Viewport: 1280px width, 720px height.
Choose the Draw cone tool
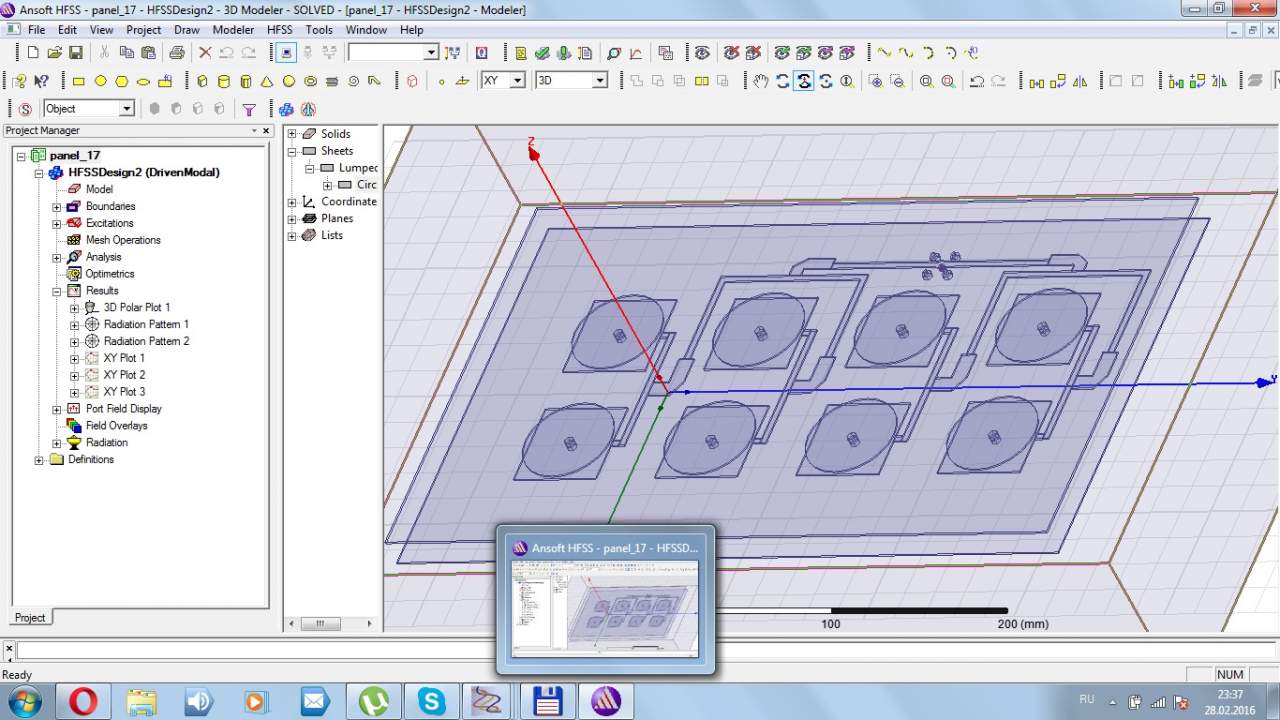coord(267,81)
